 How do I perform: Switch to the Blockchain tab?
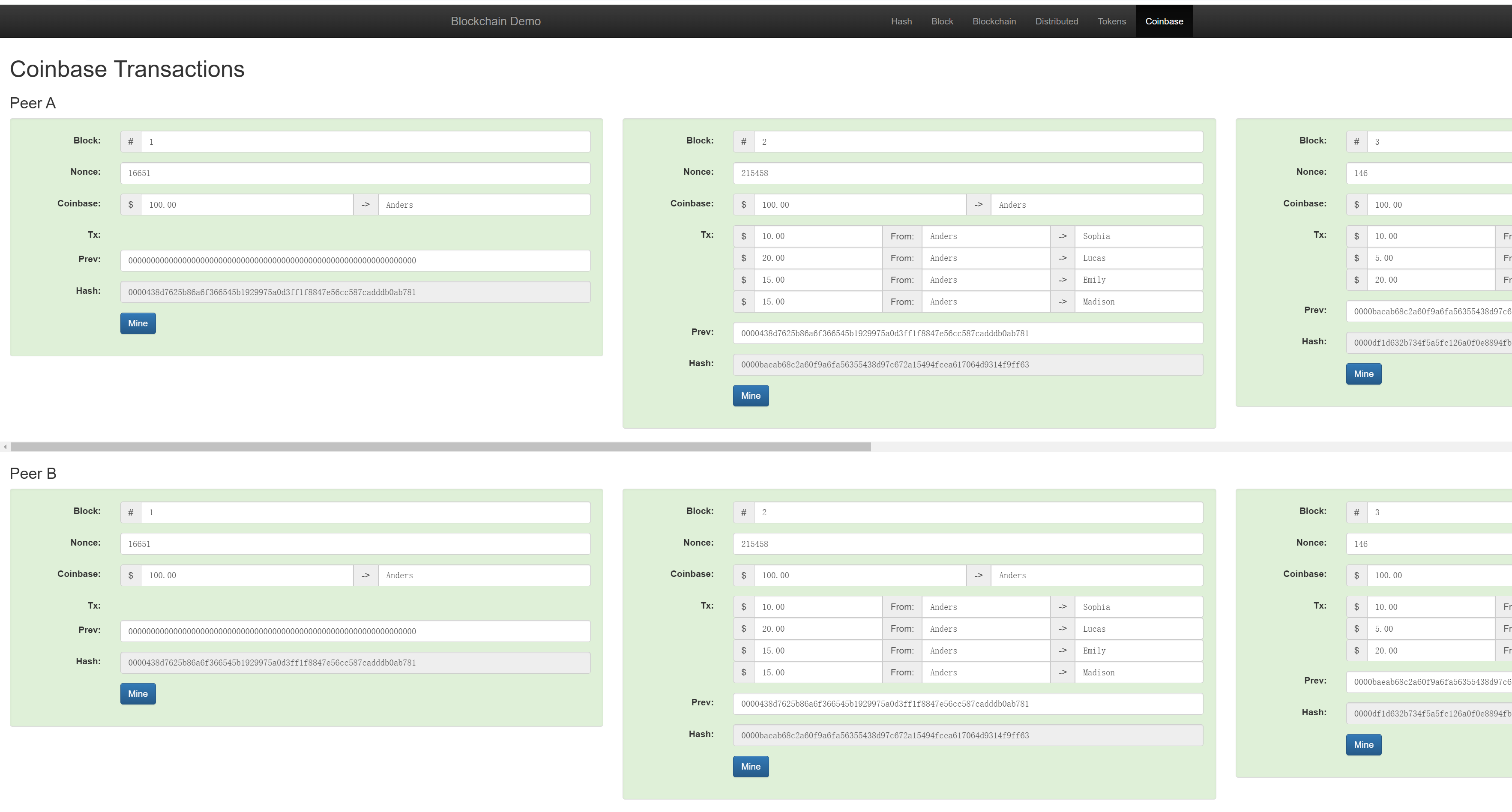(994, 21)
